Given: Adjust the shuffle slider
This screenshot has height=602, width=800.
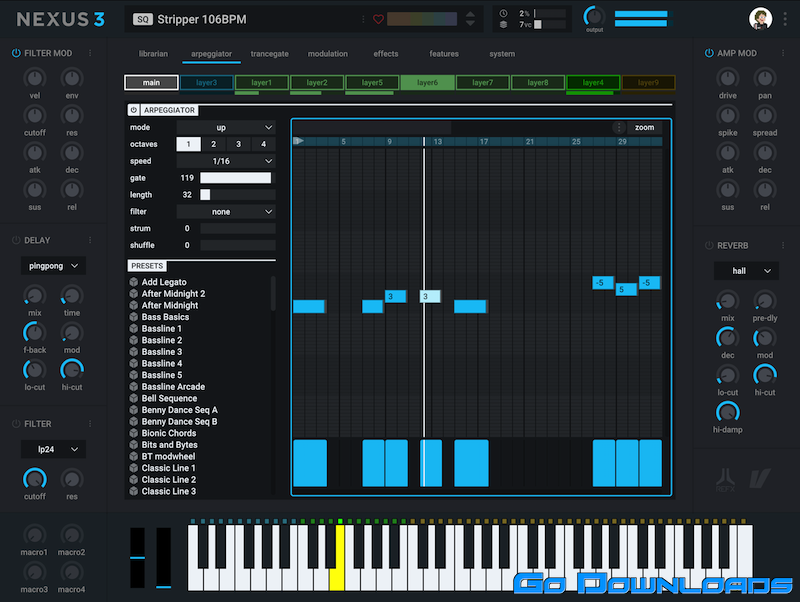Looking at the screenshot, I should pos(238,245).
